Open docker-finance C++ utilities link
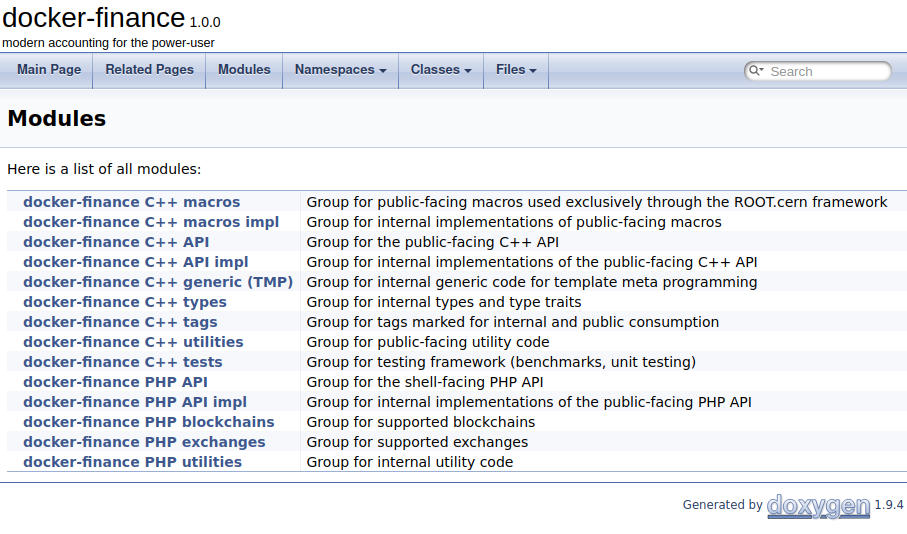The height and width of the screenshot is (534, 907). (133, 342)
